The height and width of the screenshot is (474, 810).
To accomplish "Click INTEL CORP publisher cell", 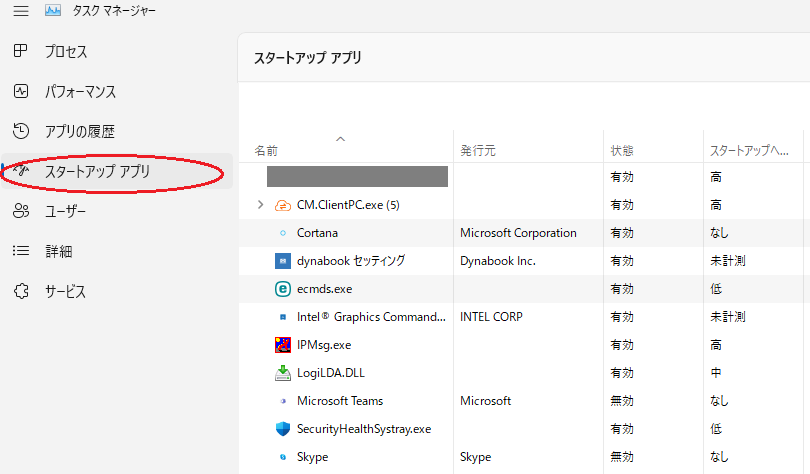I will (x=491, y=317).
